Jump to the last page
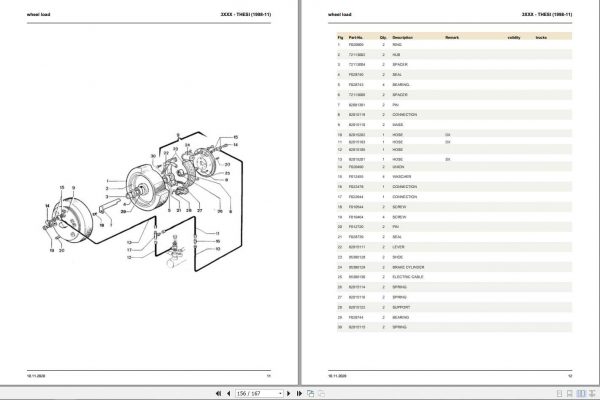 click(x=299, y=393)
